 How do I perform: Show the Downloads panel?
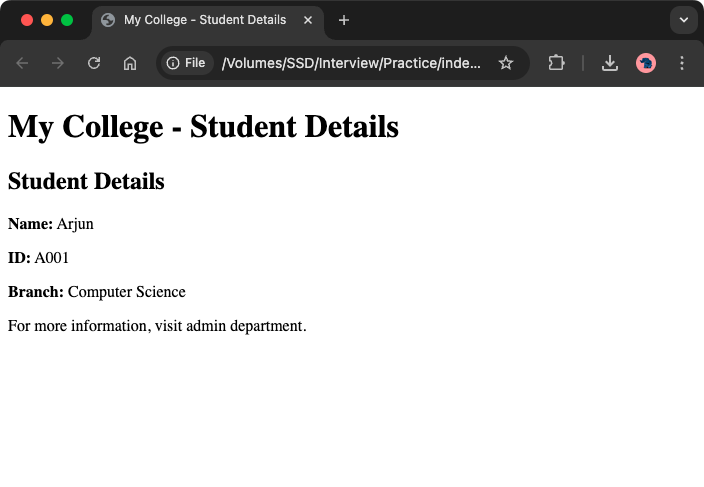point(610,63)
